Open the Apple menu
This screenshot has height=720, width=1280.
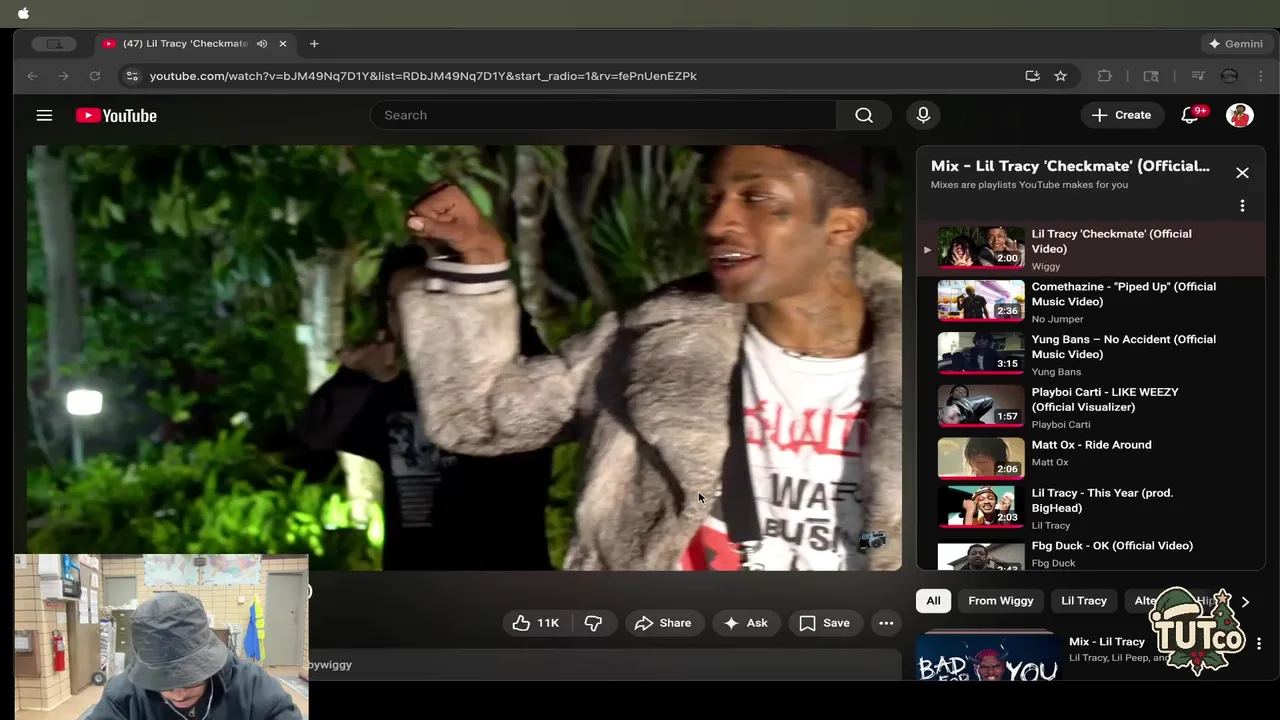pos(23,13)
